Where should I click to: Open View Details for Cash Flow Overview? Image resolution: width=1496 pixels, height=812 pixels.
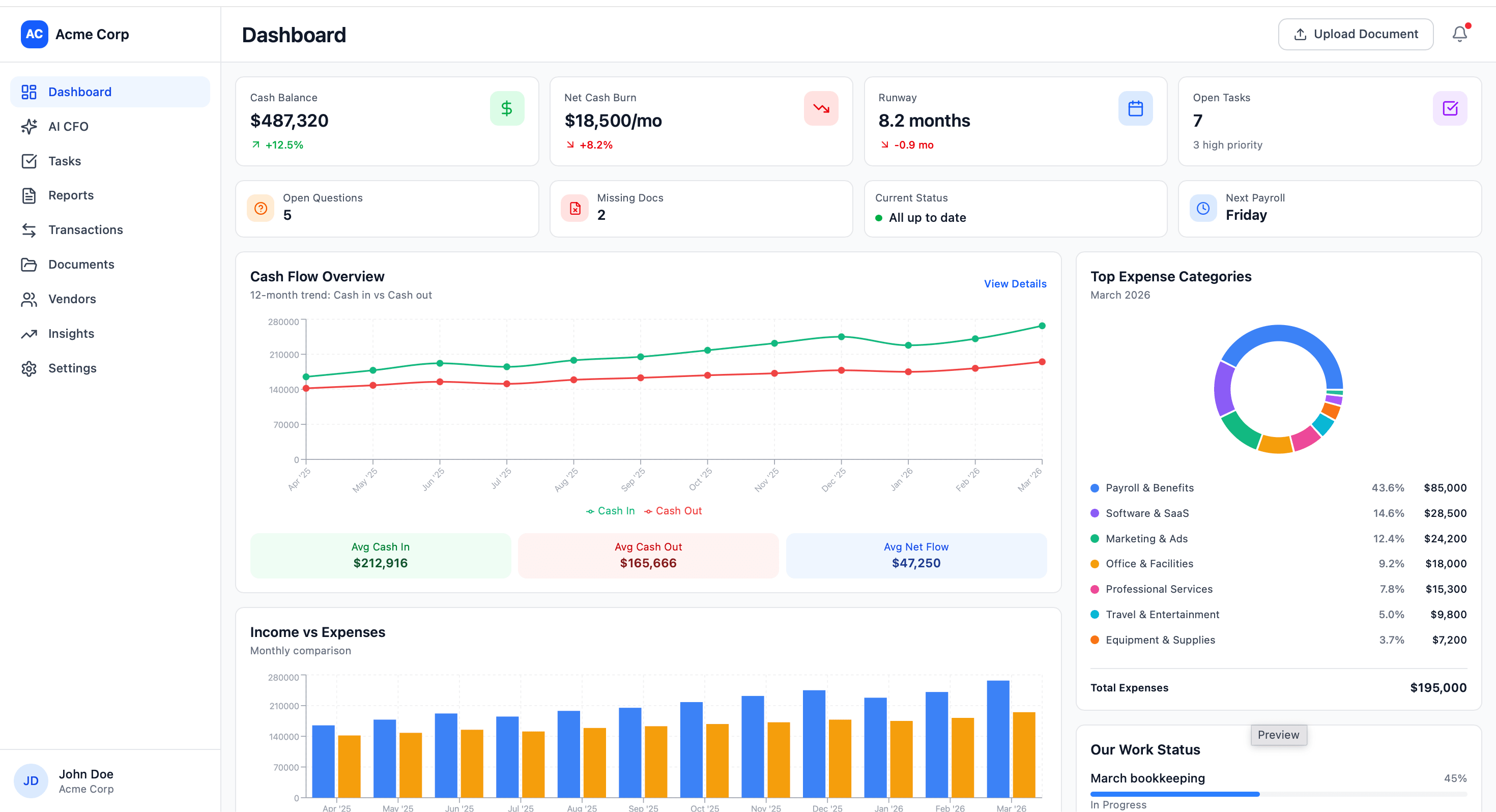(1015, 283)
